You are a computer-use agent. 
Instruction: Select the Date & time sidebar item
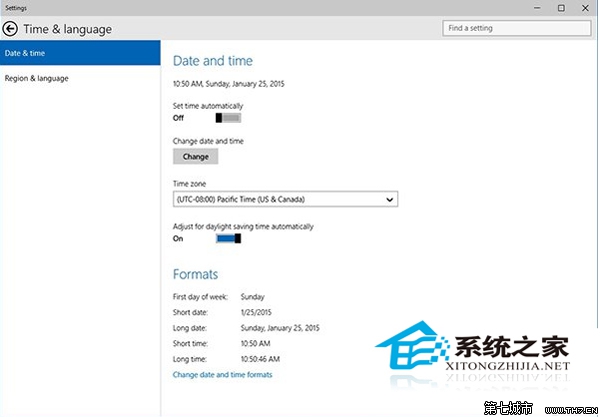point(80,52)
